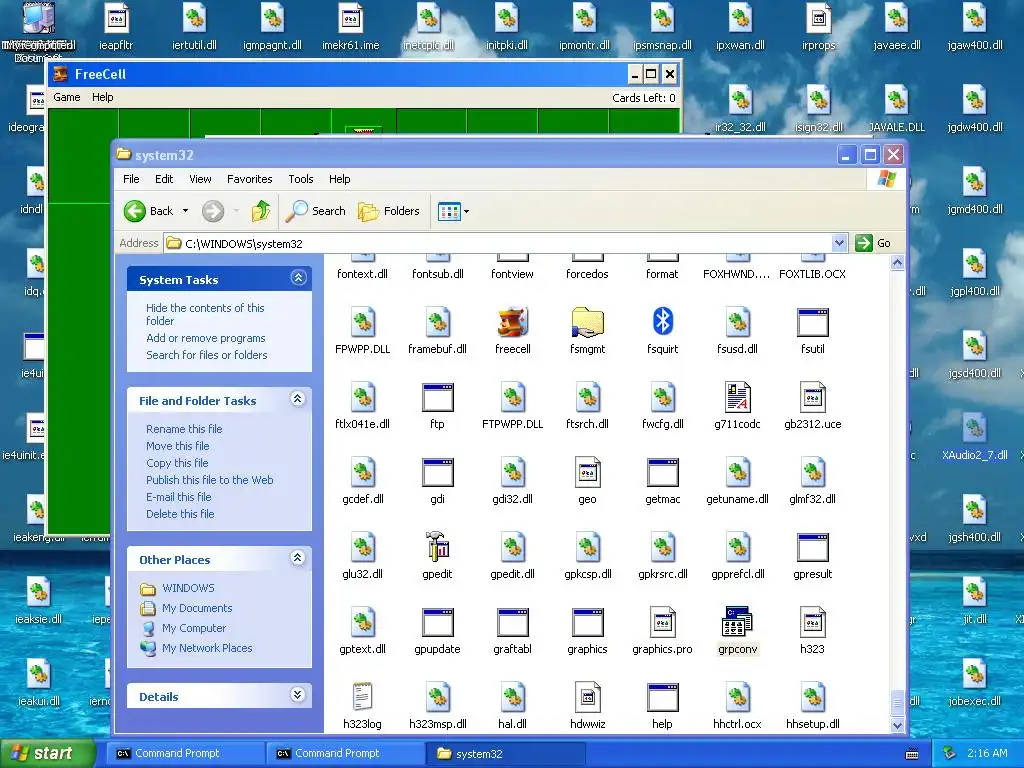
Task: Click the Go button
Action: [874, 243]
